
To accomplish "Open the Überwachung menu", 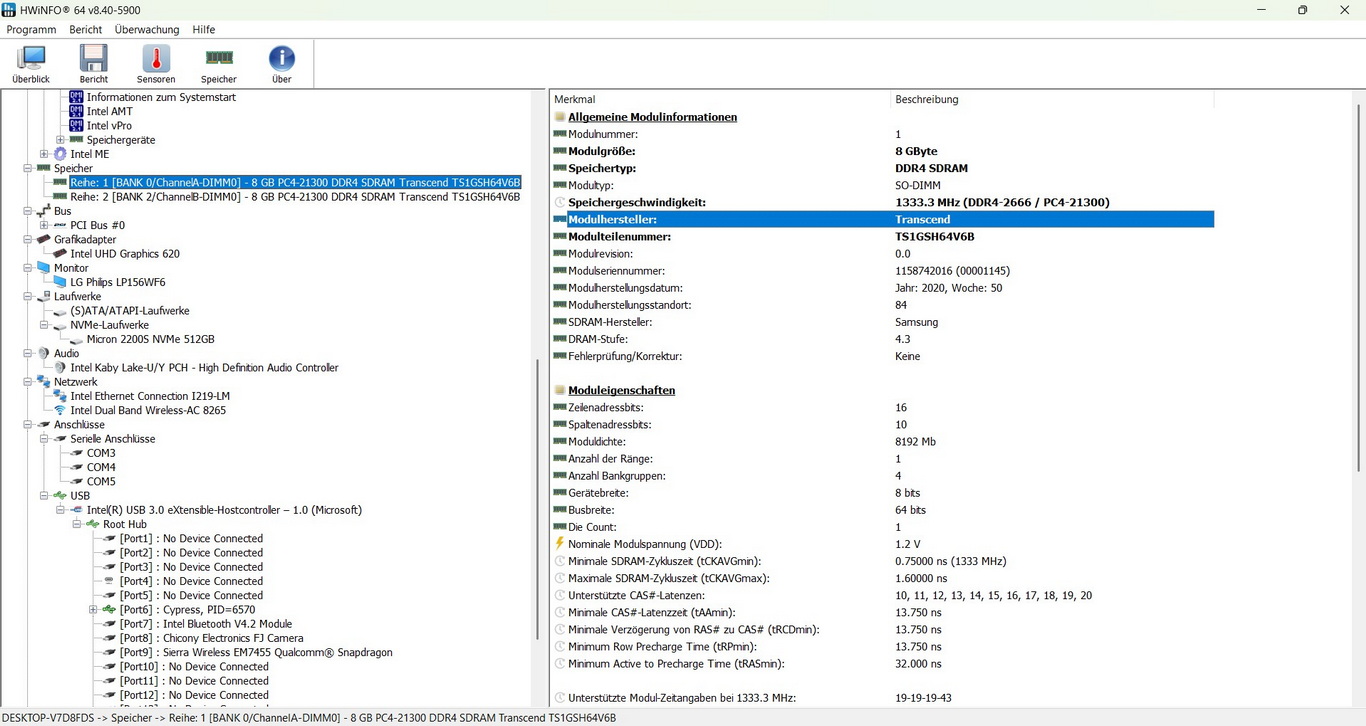I will (x=147, y=30).
